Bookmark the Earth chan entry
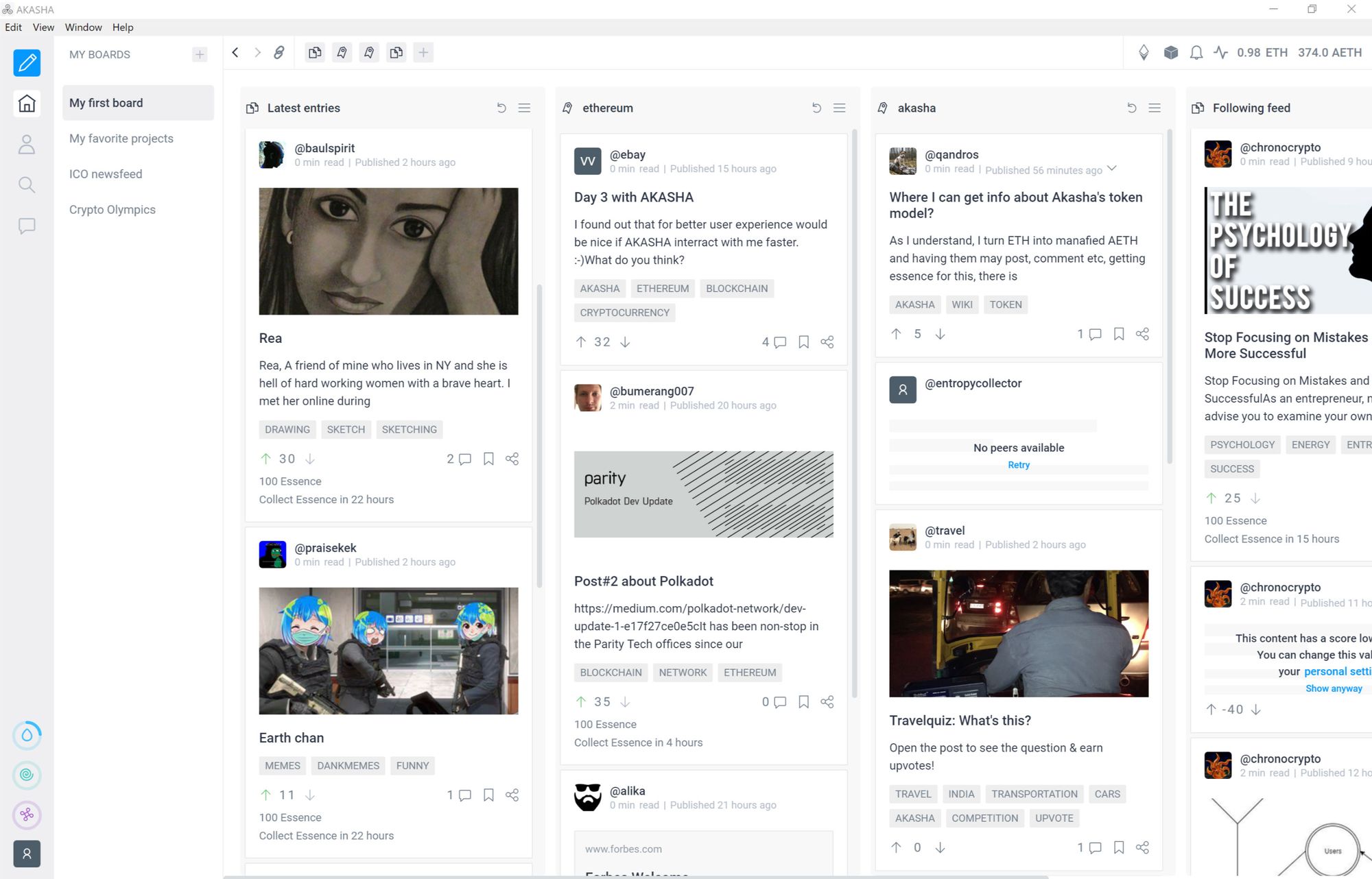This screenshot has width=1372, height=879. pyautogui.click(x=488, y=795)
